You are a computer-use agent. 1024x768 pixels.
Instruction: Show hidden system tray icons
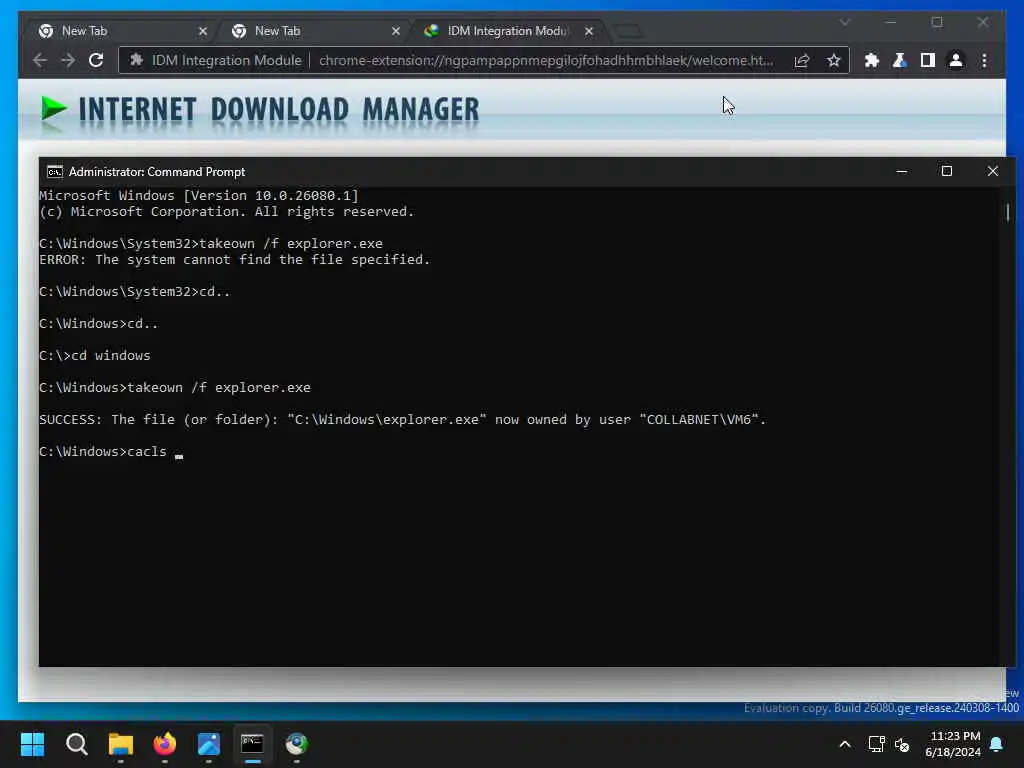point(844,744)
